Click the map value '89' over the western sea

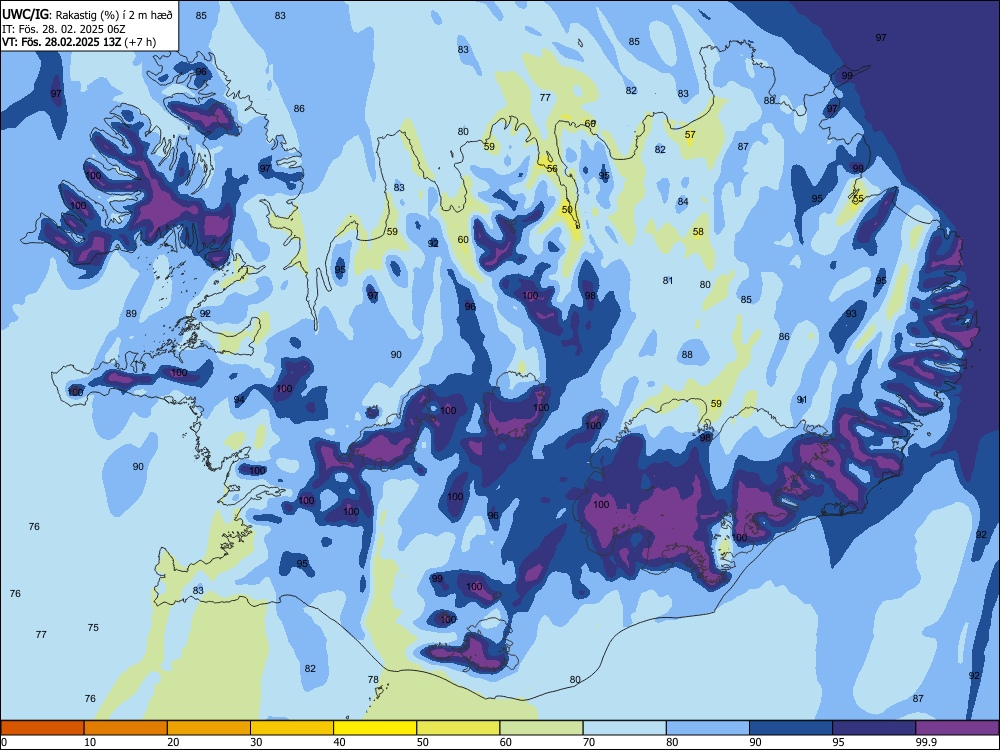point(131,313)
